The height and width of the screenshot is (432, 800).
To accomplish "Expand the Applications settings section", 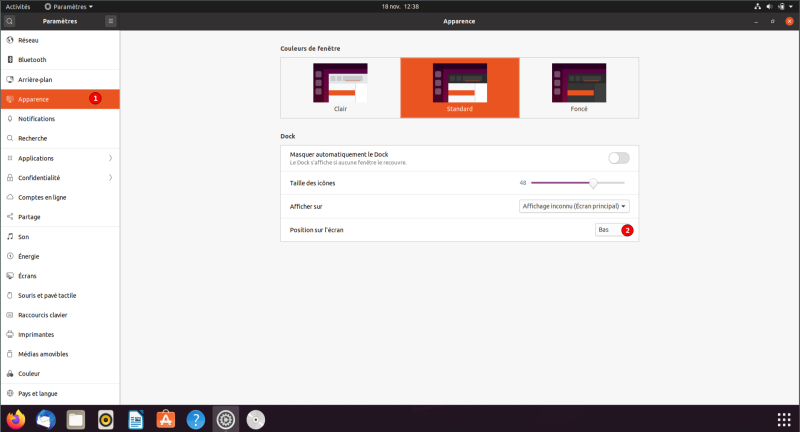I will pyautogui.click(x=60, y=158).
